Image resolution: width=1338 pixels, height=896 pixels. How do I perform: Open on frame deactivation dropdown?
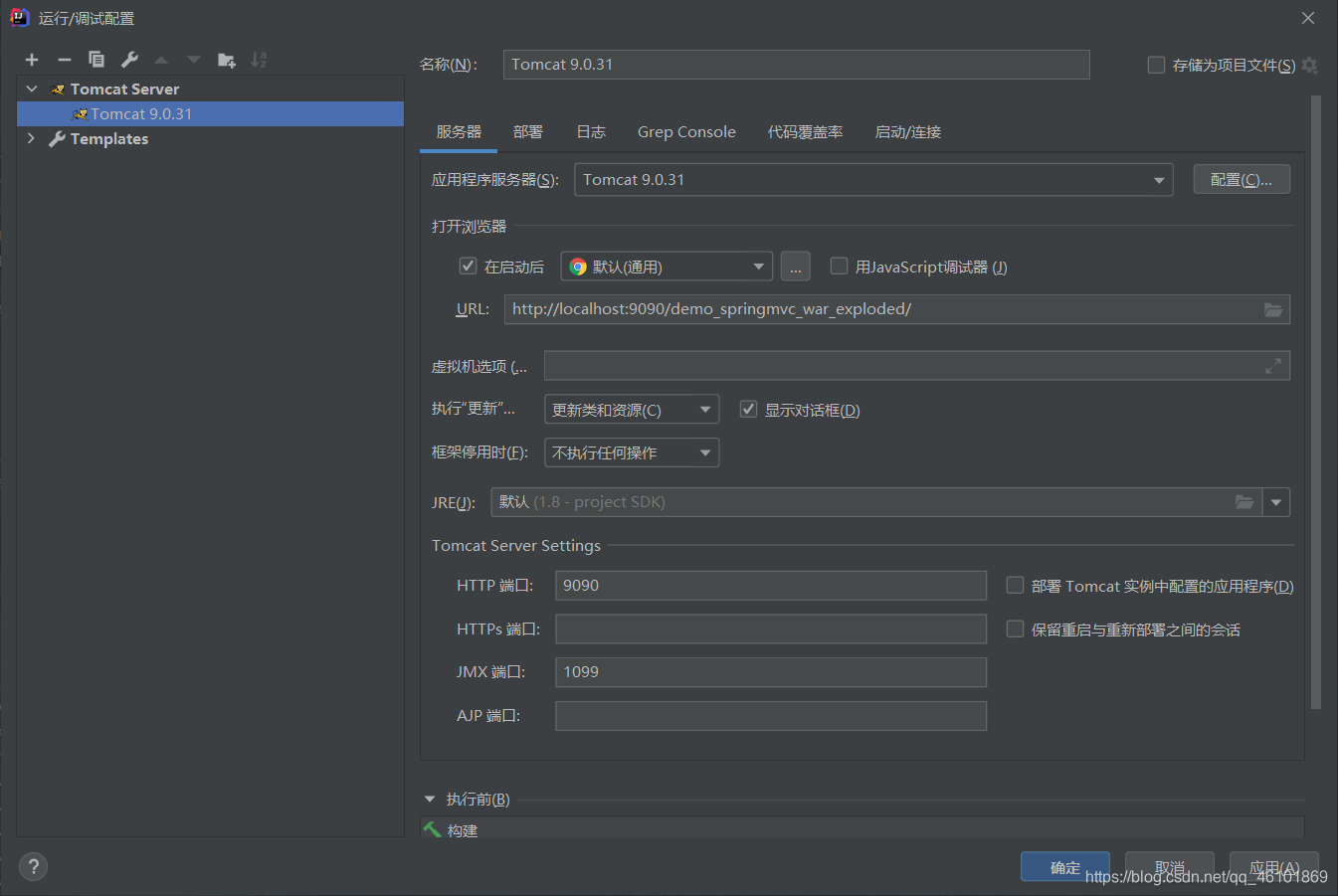tap(632, 452)
